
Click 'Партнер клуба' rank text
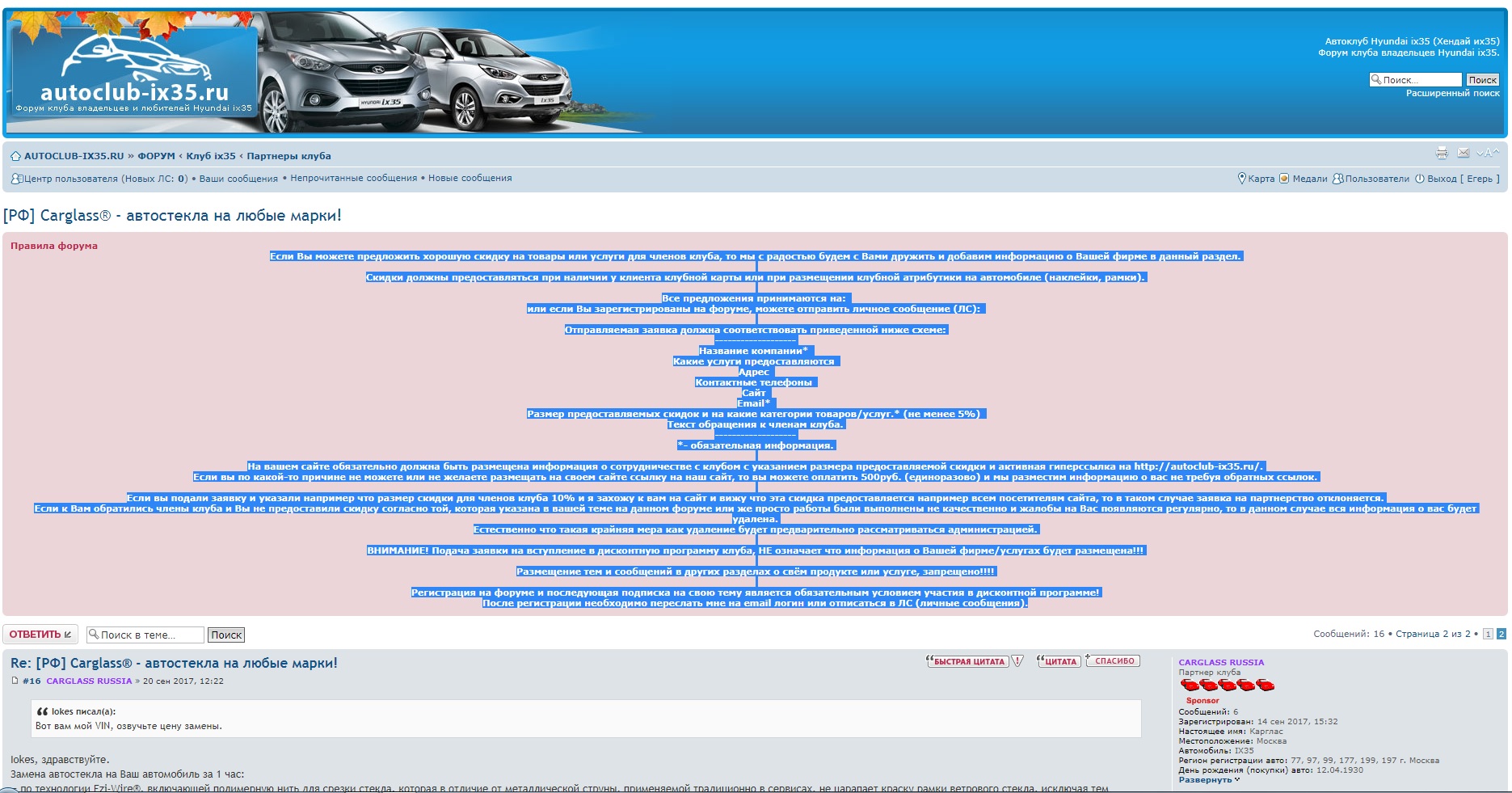[1209, 673]
